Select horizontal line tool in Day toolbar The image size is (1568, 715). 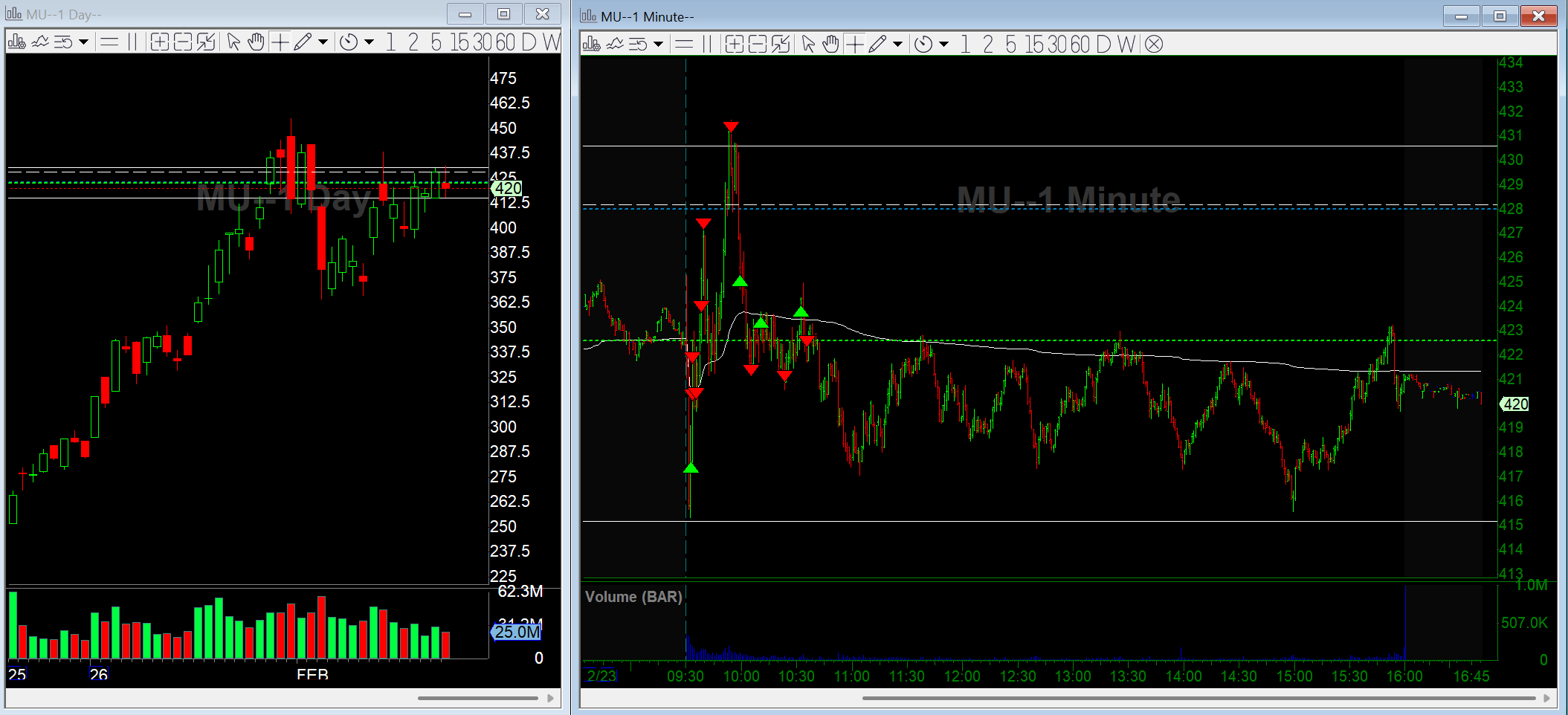click(x=109, y=42)
